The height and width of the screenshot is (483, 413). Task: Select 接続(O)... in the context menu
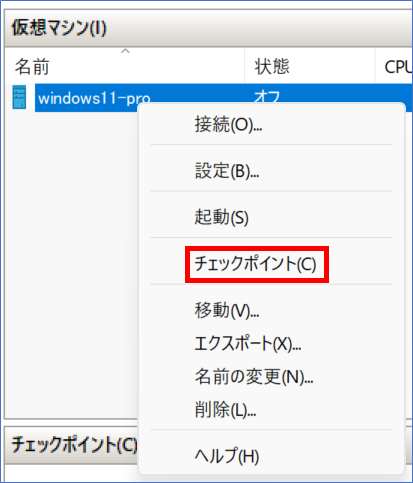[x=228, y=125]
